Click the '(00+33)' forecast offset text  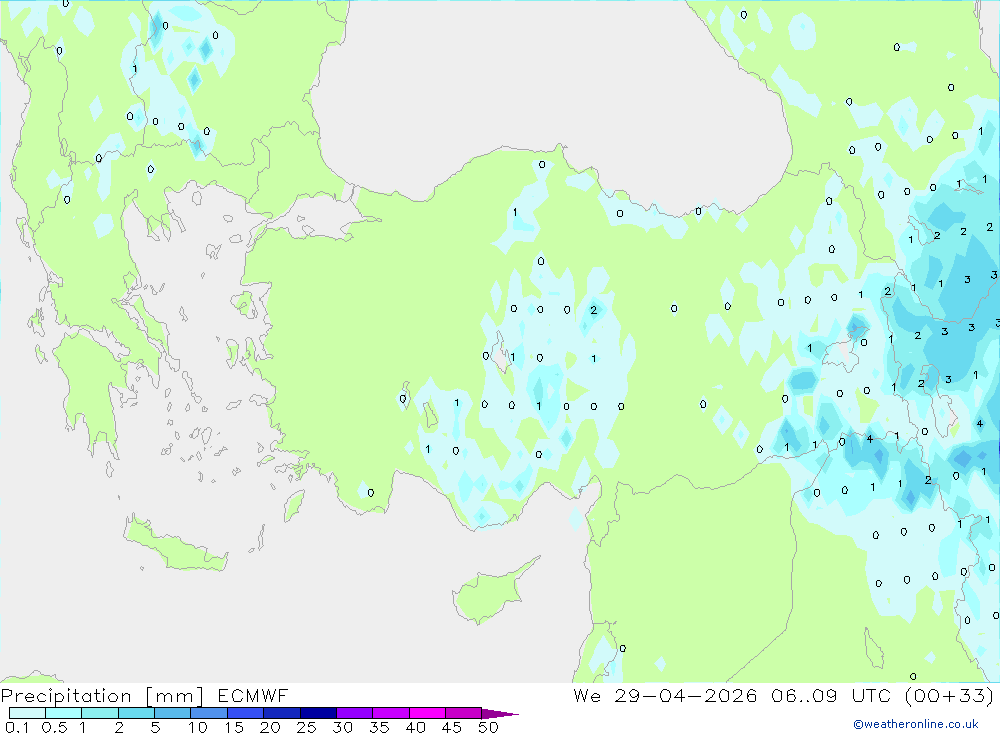click(x=950, y=696)
